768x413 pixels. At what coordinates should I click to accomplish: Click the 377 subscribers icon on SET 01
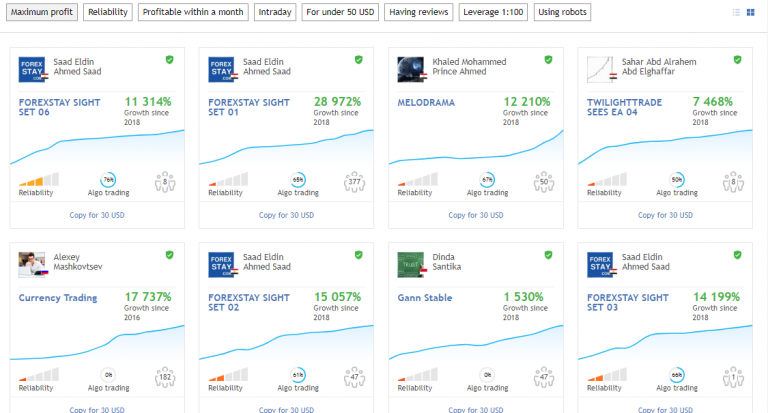(354, 182)
